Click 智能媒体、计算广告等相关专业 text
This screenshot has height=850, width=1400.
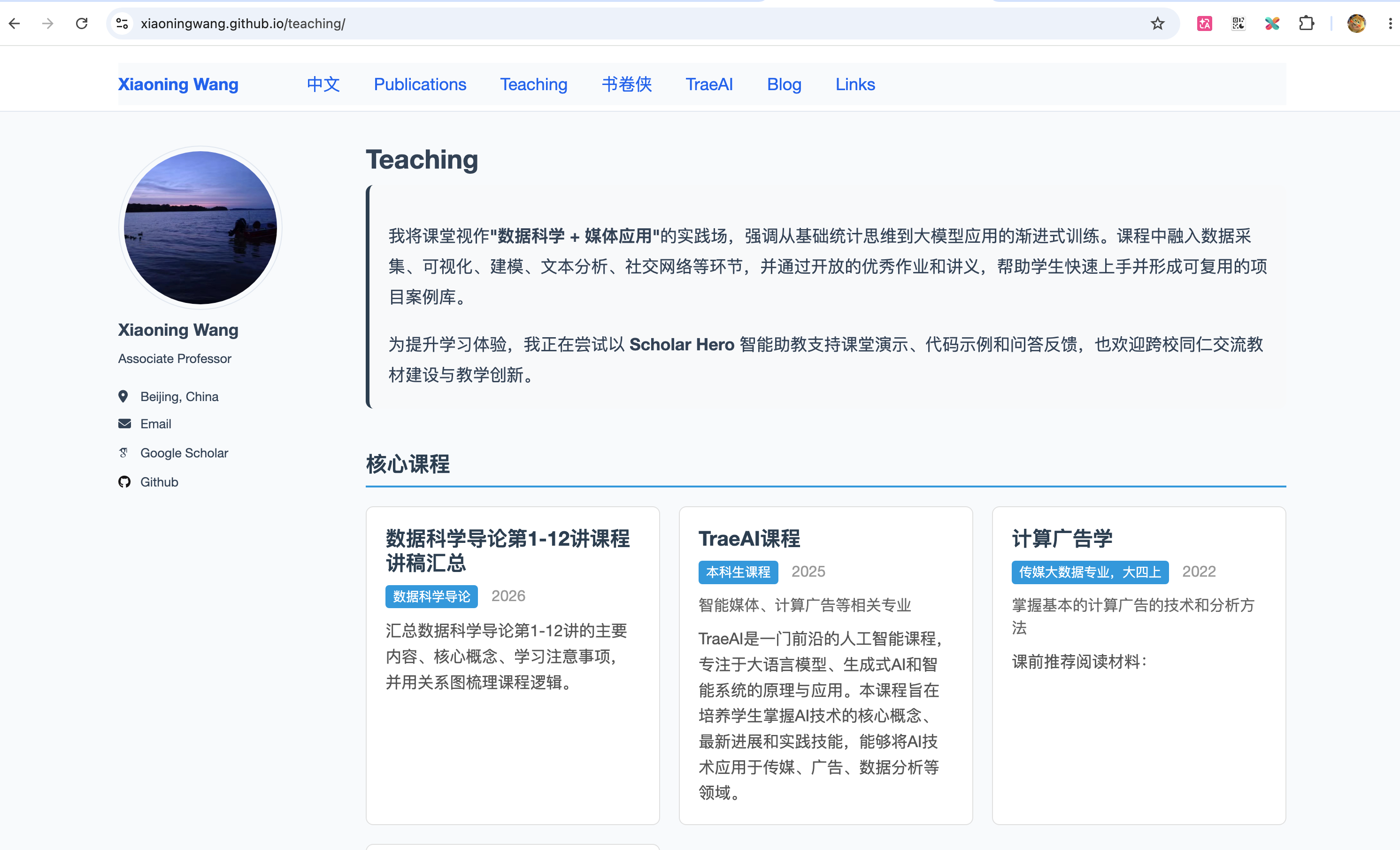pos(805,605)
